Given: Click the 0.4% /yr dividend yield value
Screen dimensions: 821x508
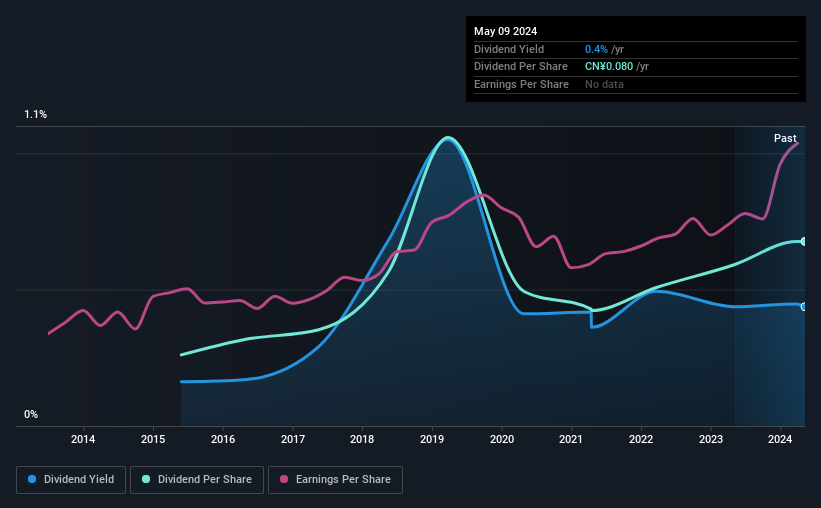Looking at the screenshot, I should point(604,49).
